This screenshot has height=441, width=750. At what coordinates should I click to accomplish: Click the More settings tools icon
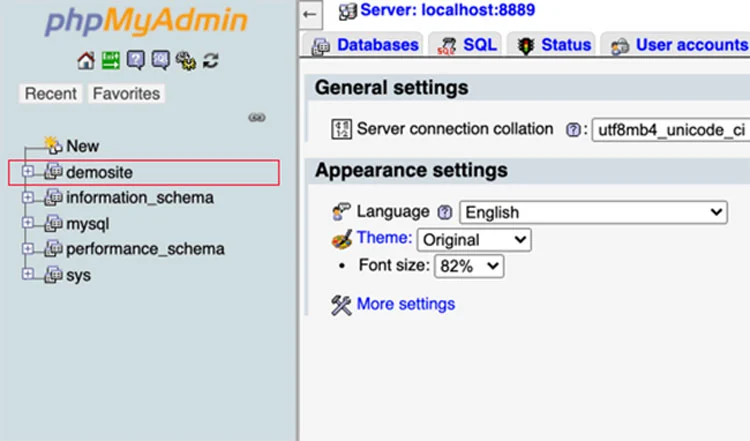[x=341, y=305]
